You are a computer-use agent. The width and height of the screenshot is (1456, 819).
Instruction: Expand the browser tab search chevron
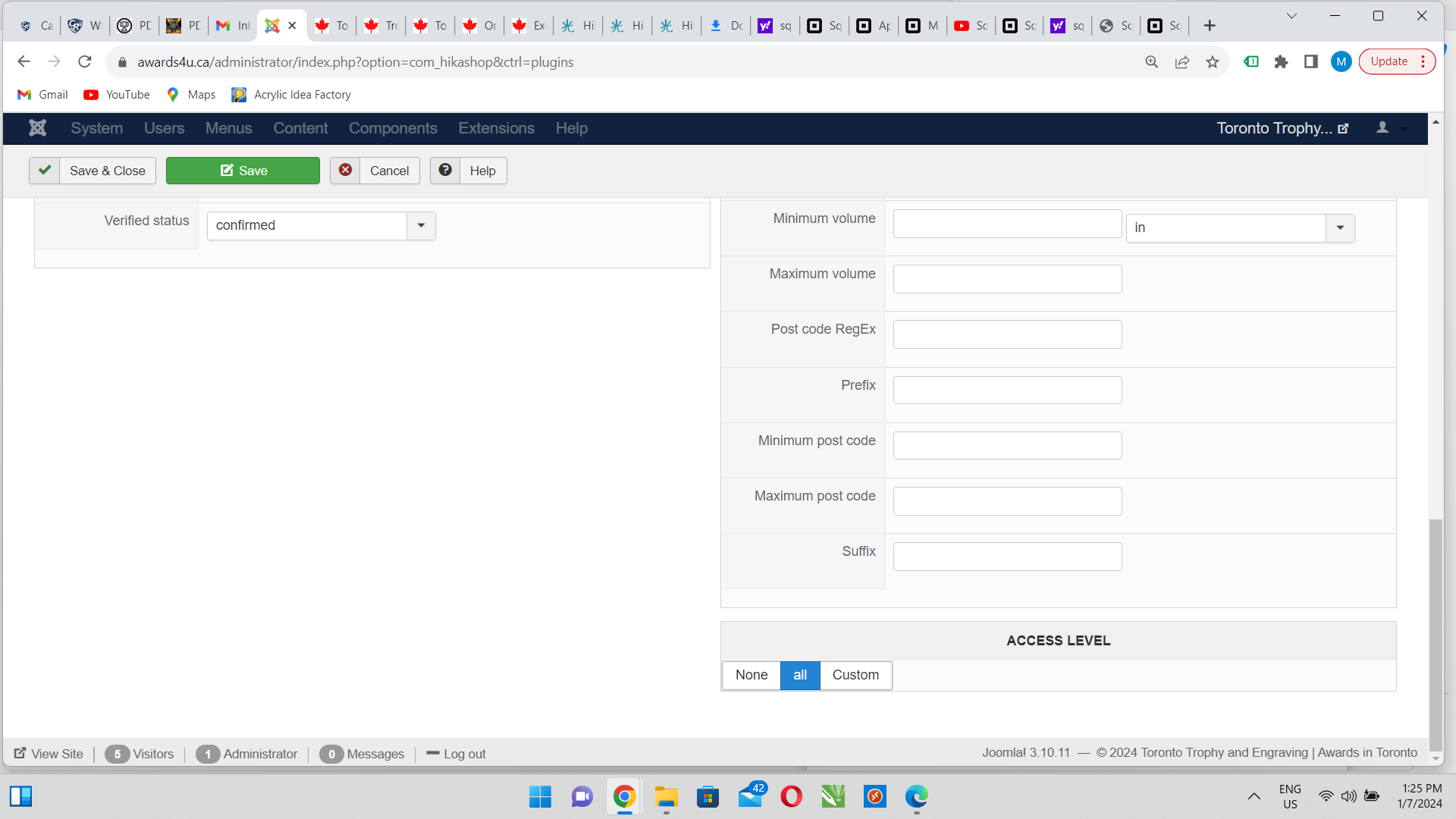[x=1291, y=17]
